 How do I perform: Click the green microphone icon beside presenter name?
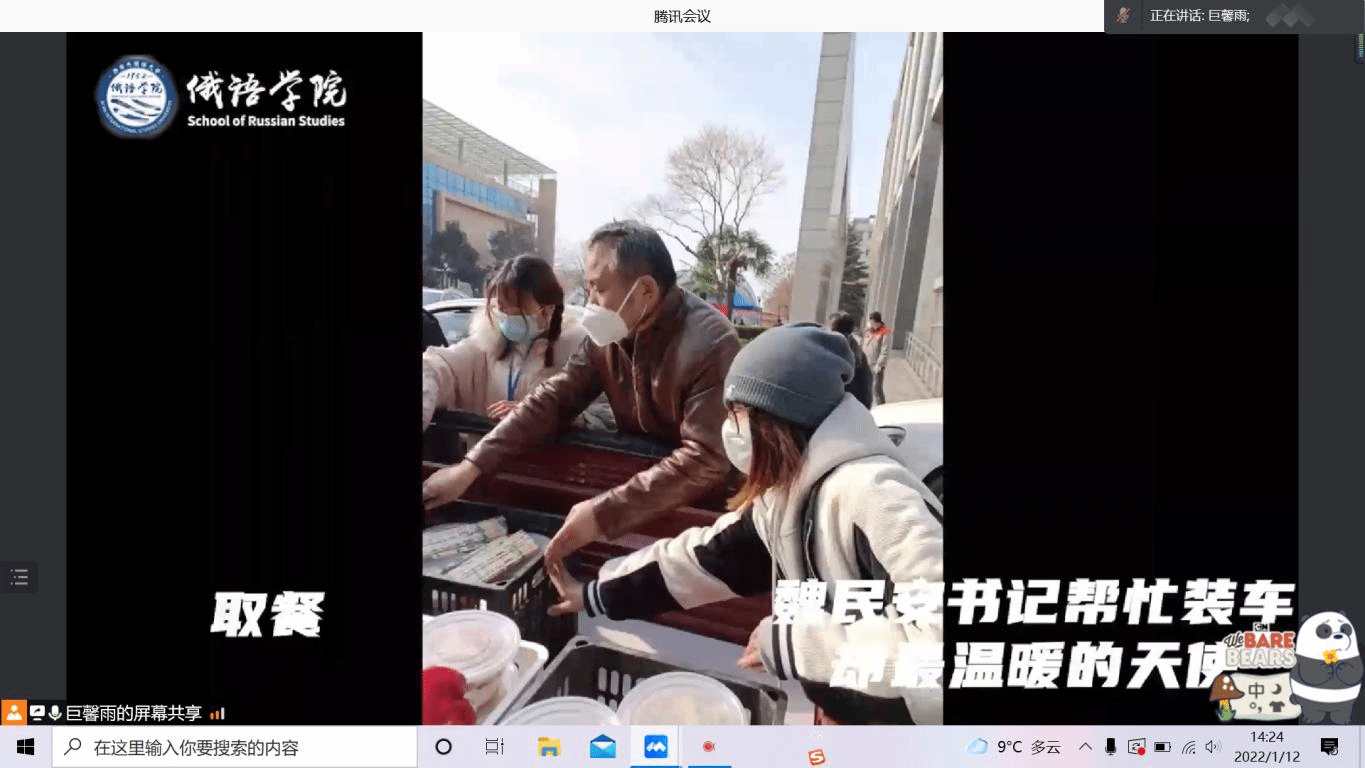click(x=55, y=713)
